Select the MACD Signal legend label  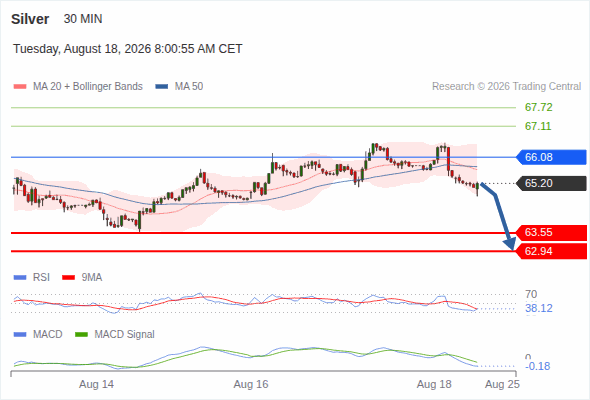(125, 335)
